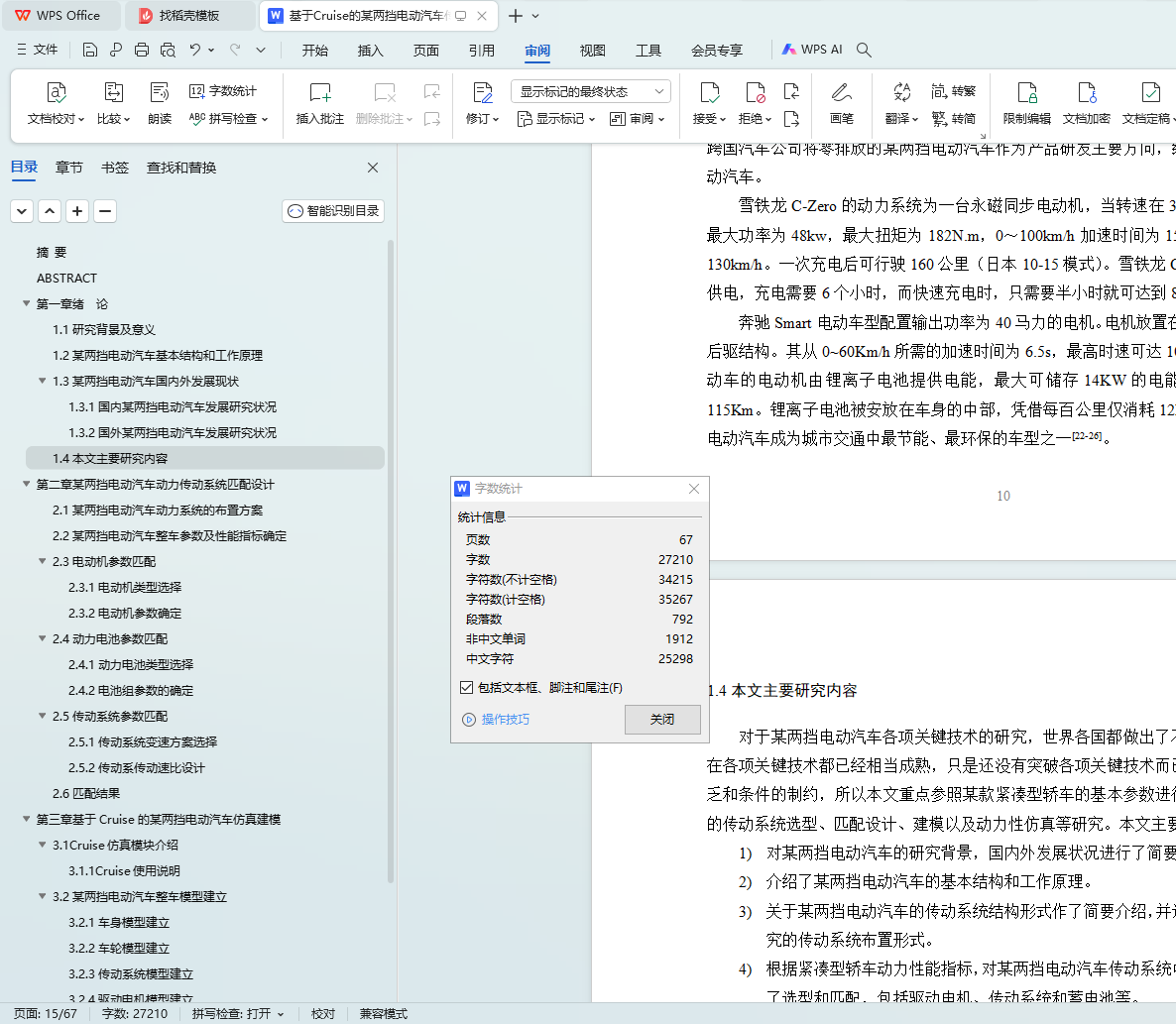Switch to the 书签 sidebar tab
The image size is (1176, 1024).
coord(115,168)
